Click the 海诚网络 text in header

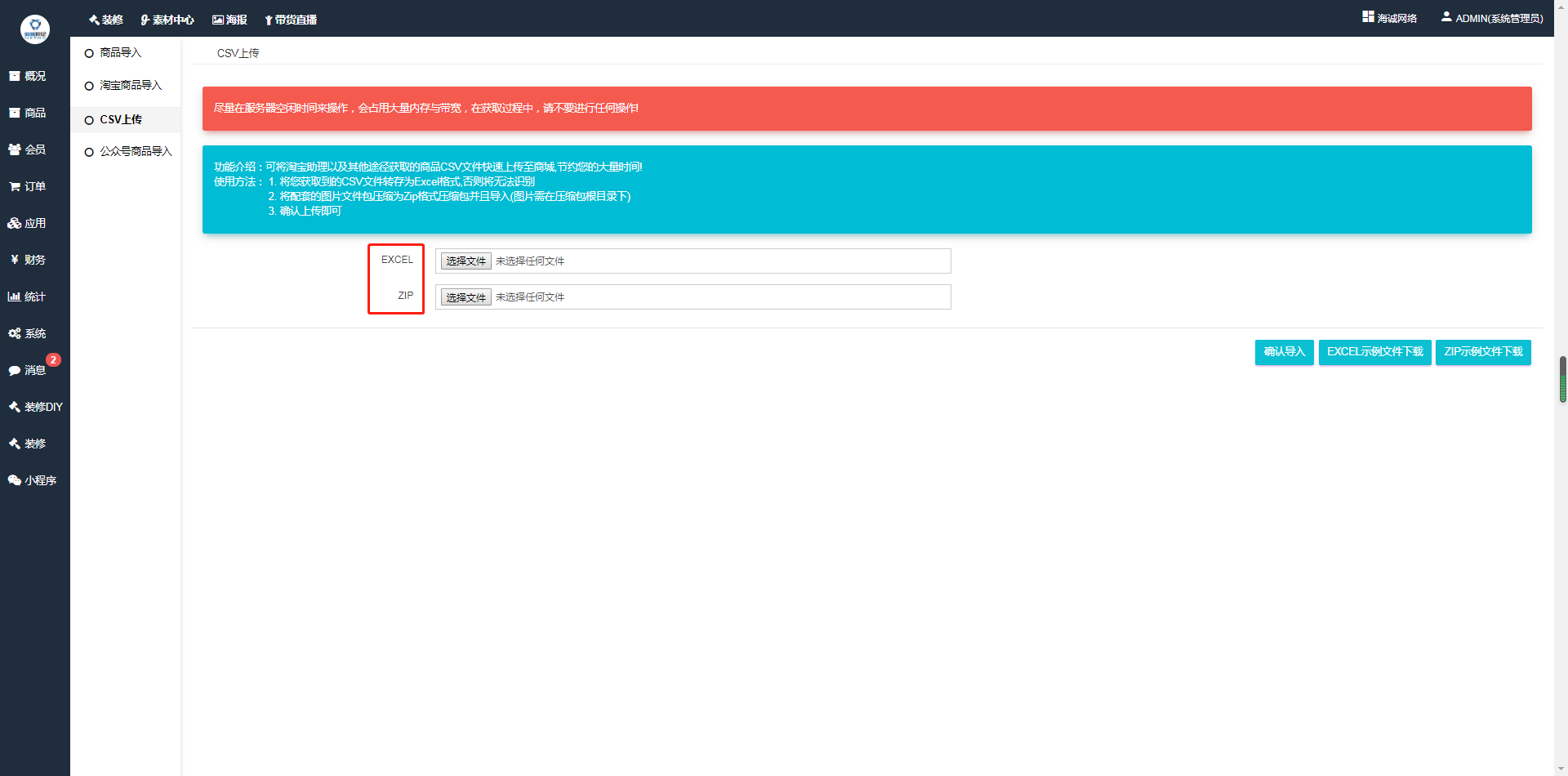click(x=1396, y=18)
